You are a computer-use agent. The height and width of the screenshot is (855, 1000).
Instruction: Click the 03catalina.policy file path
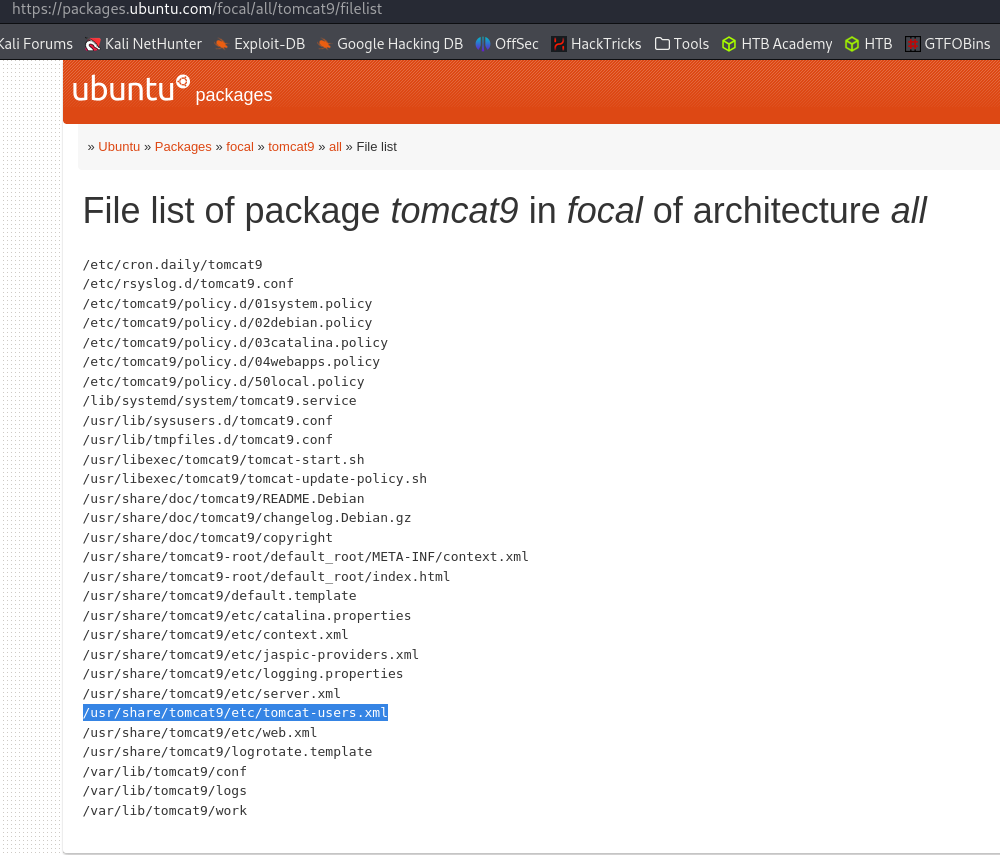click(x=235, y=342)
